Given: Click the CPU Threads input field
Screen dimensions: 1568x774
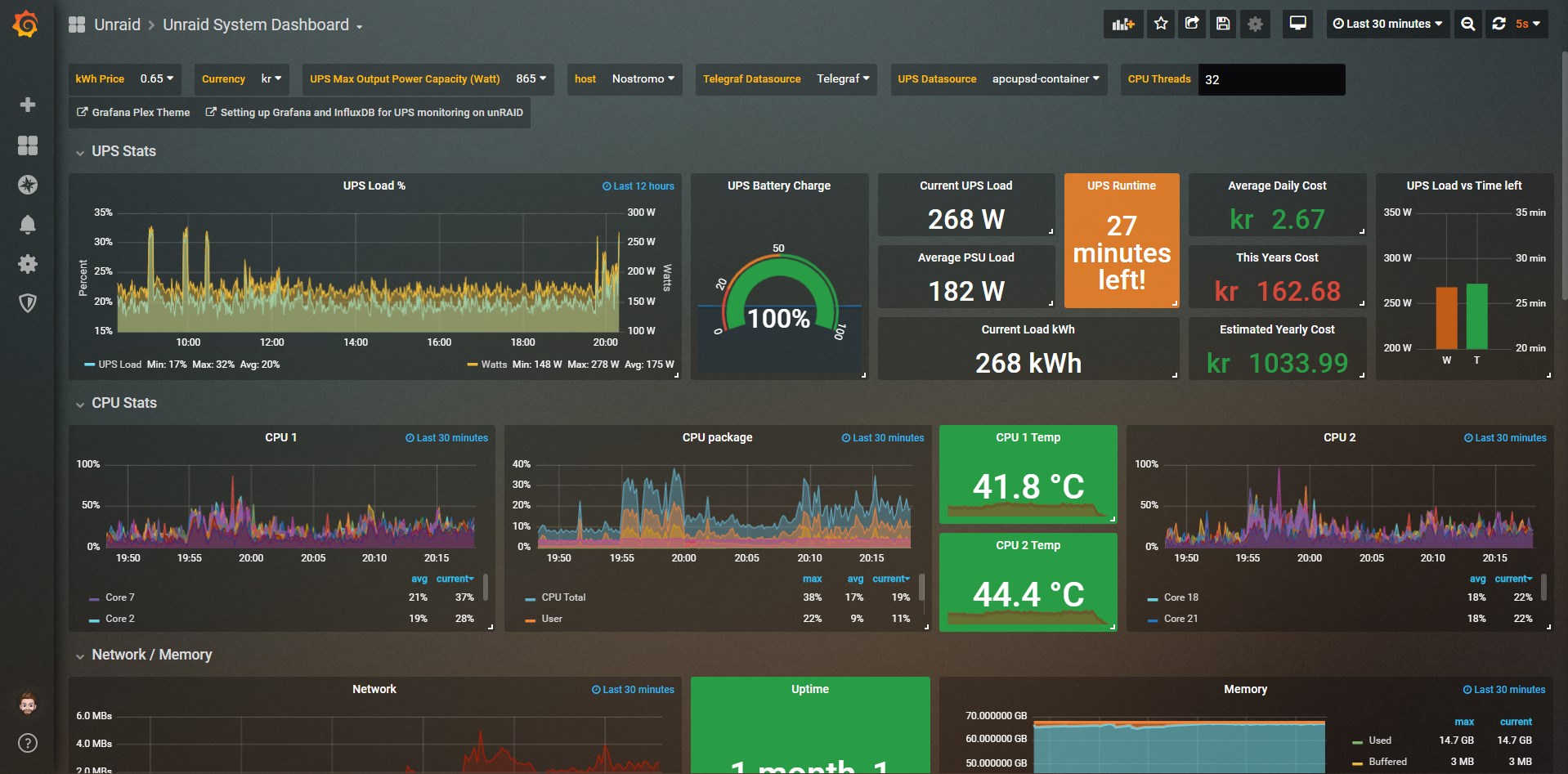Looking at the screenshot, I should pos(1270,80).
